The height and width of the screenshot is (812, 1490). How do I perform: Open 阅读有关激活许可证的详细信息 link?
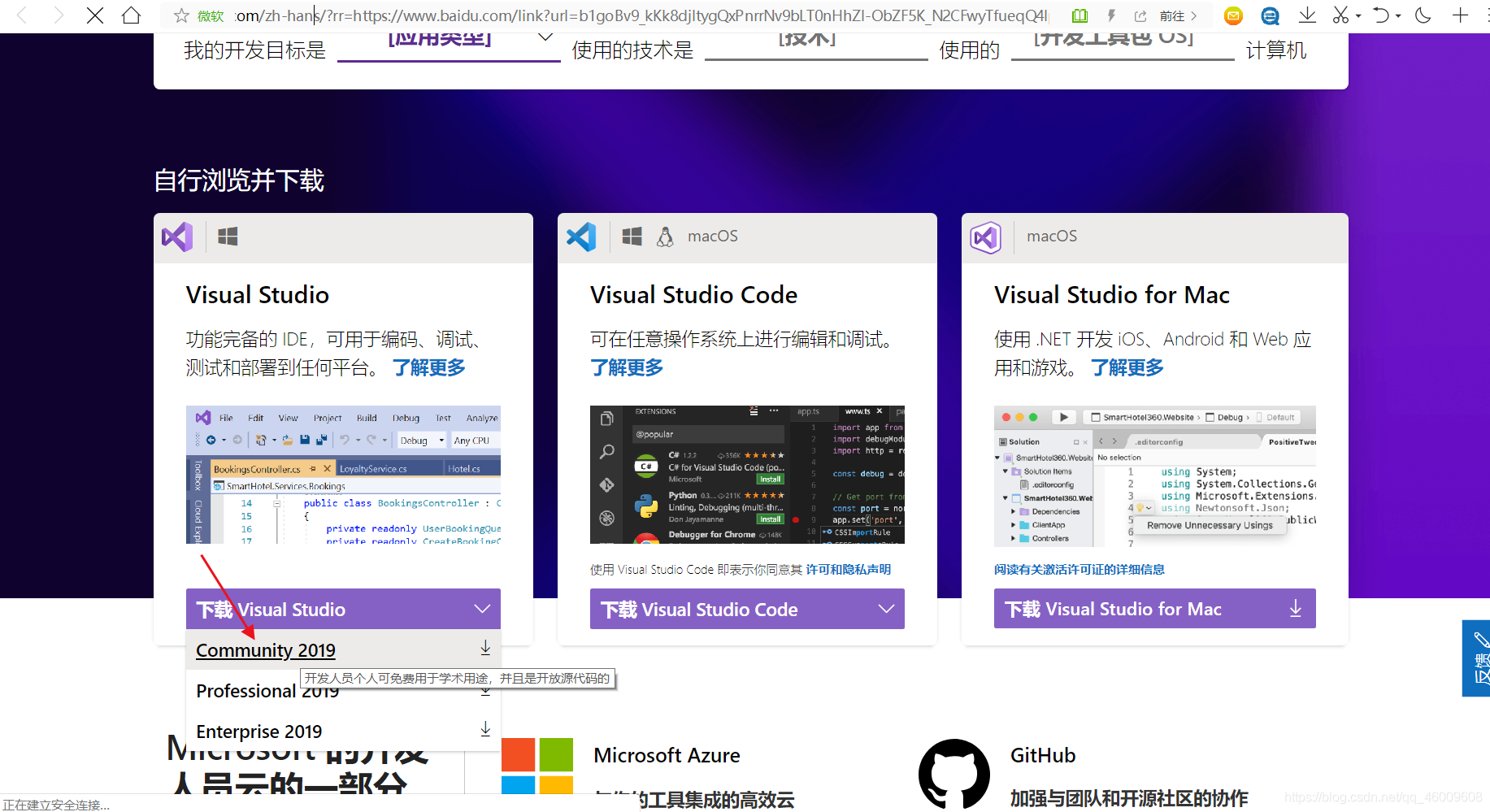[x=1079, y=570]
